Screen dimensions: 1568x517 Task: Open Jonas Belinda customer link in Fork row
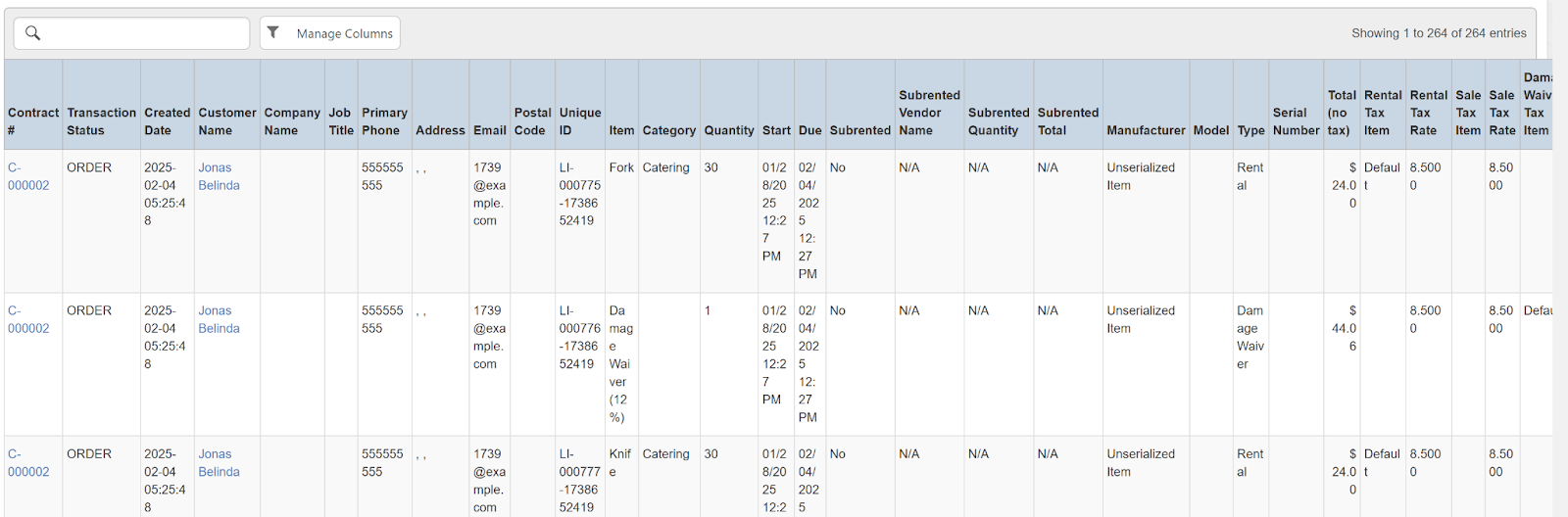tap(219, 176)
